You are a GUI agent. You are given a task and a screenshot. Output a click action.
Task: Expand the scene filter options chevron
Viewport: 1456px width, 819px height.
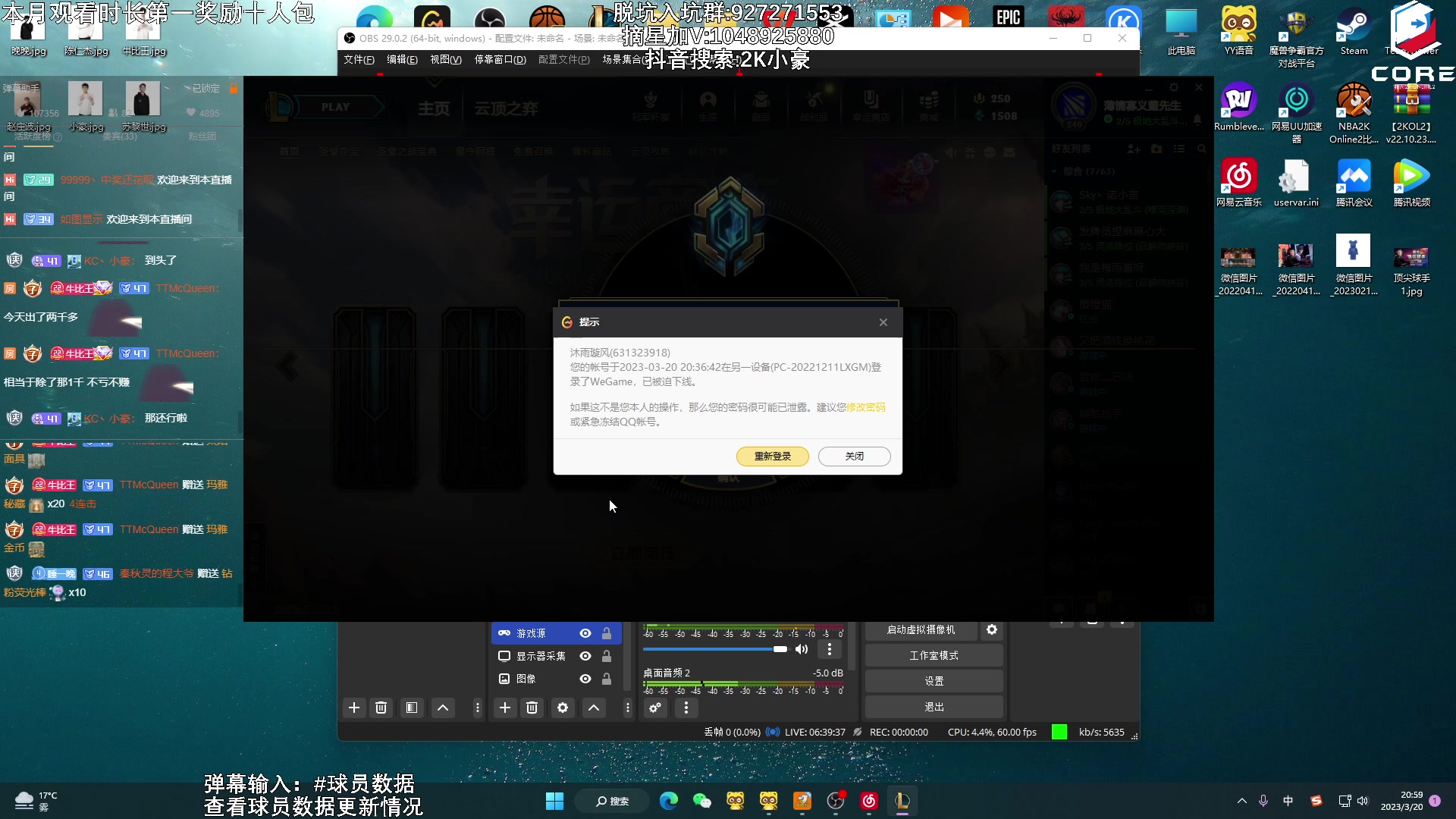click(x=443, y=708)
